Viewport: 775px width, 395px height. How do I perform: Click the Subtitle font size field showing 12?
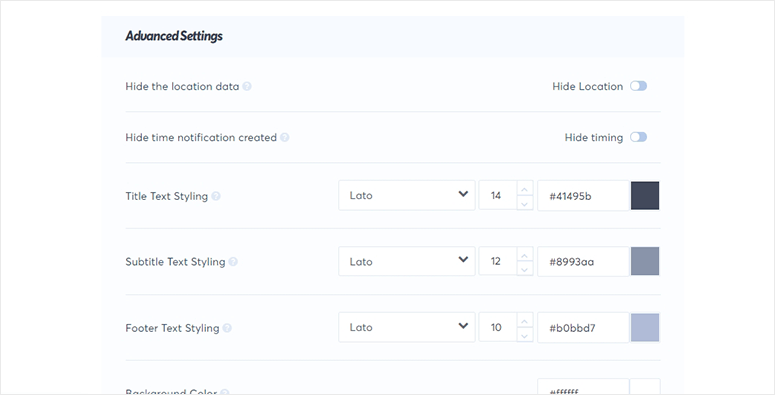tap(498, 261)
